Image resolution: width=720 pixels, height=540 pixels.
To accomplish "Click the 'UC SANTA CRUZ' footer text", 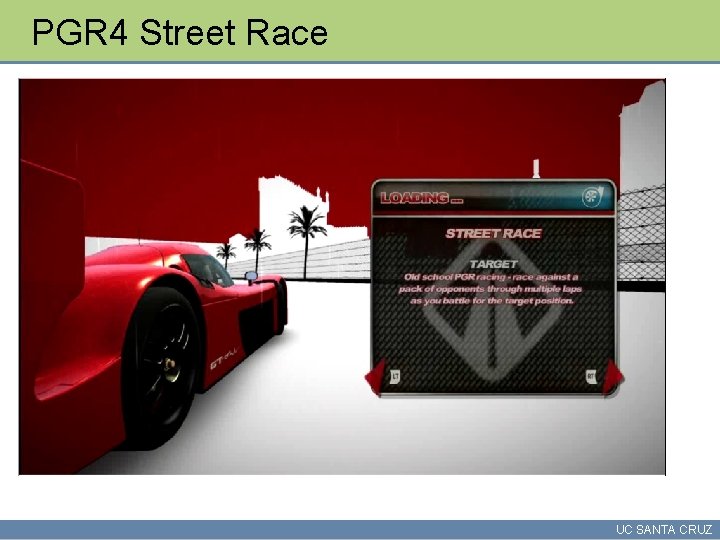I will pos(664,529).
